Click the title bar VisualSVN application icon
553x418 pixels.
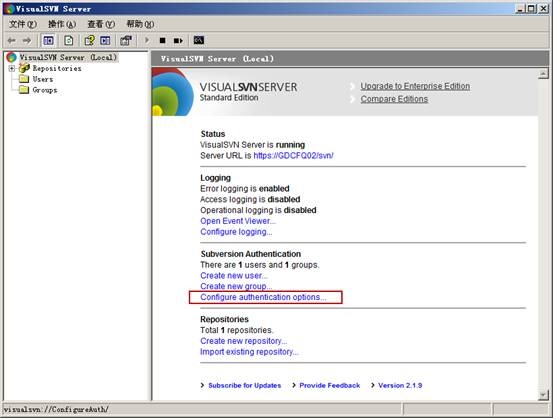pyautogui.click(x=9, y=8)
